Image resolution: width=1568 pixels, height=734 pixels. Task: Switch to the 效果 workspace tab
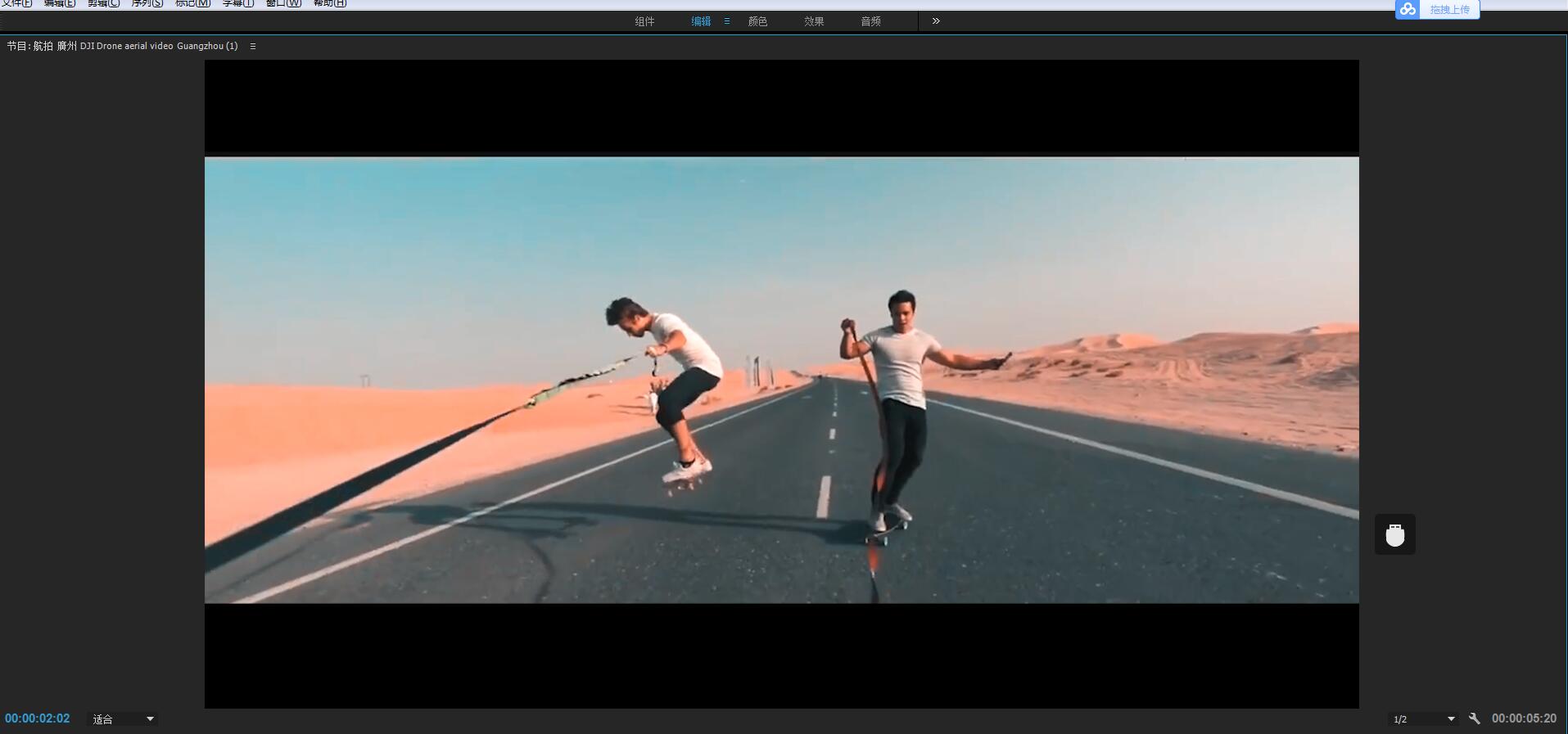pos(814,21)
